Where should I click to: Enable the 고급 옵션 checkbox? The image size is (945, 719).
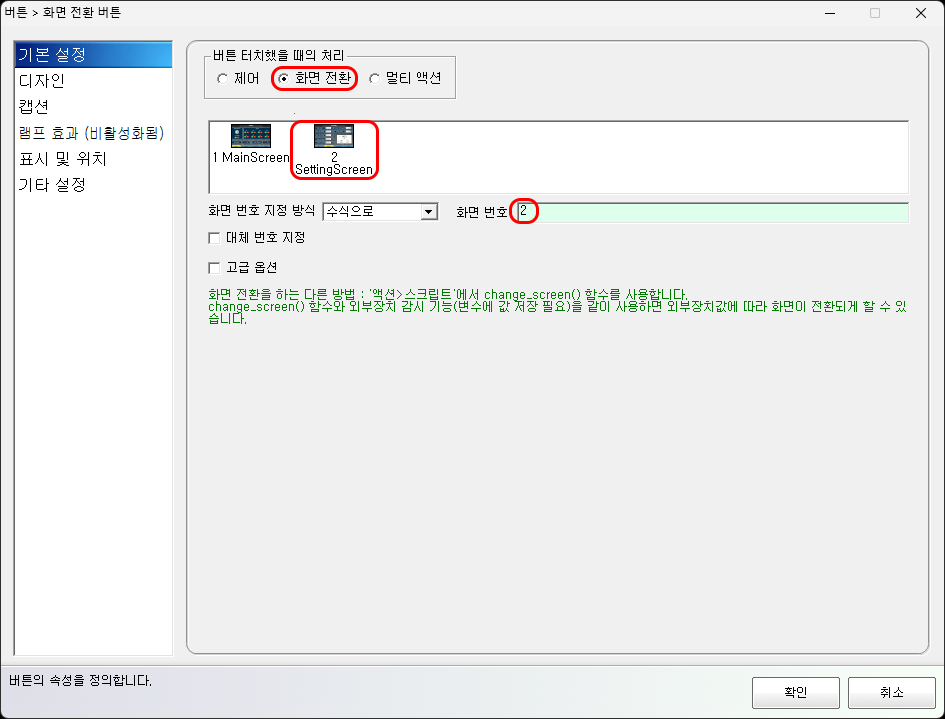pyautogui.click(x=214, y=268)
